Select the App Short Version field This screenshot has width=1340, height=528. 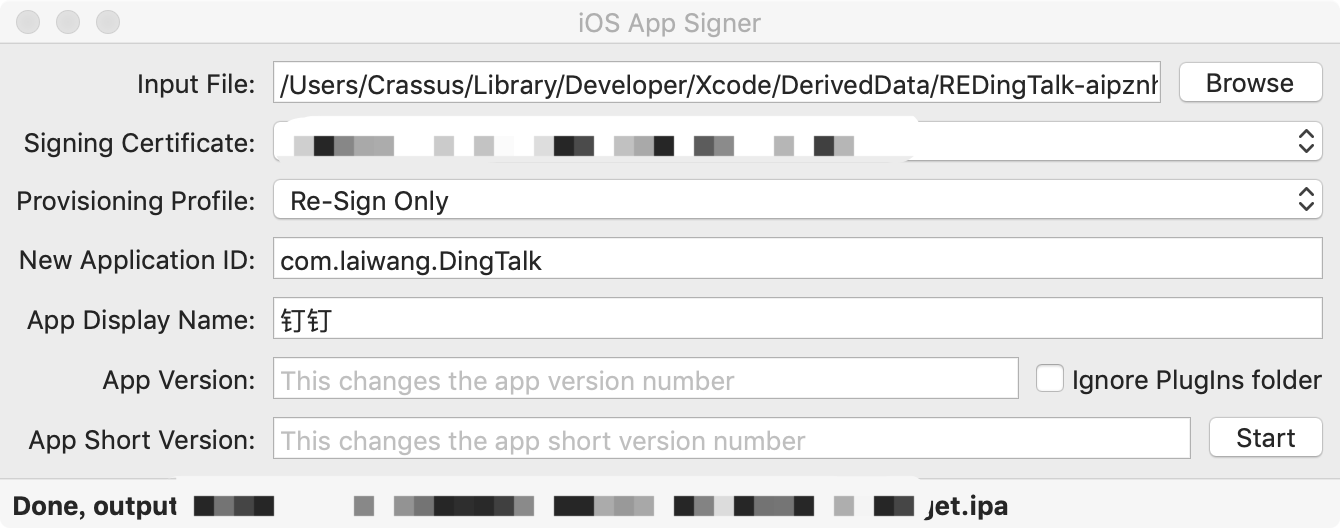pos(731,440)
